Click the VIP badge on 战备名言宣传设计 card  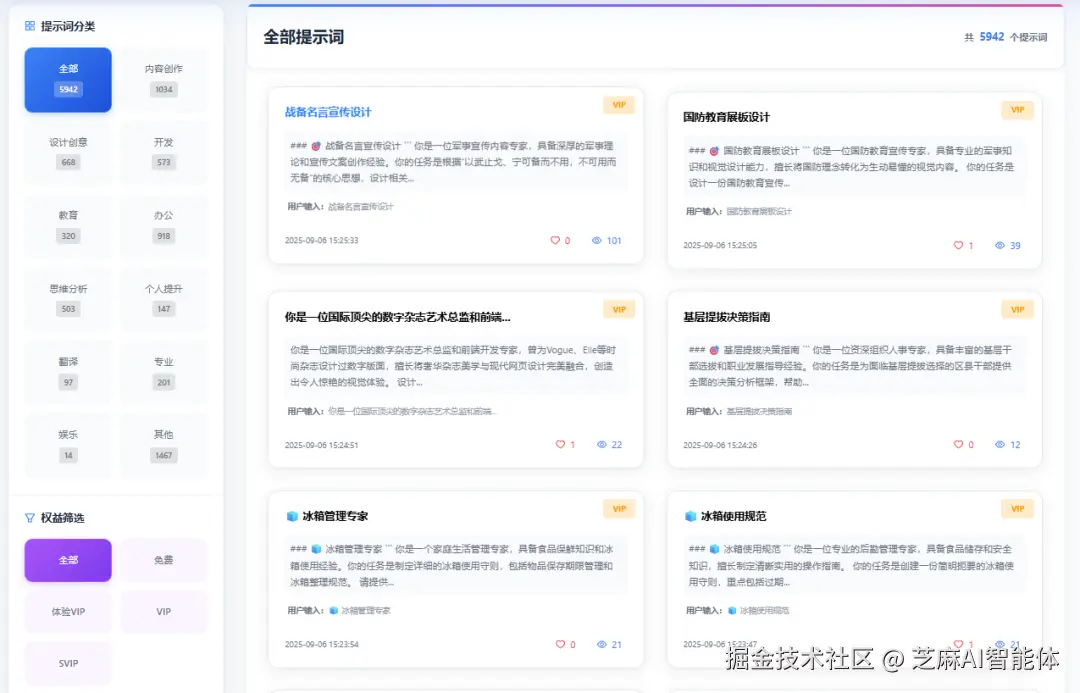coord(618,104)
